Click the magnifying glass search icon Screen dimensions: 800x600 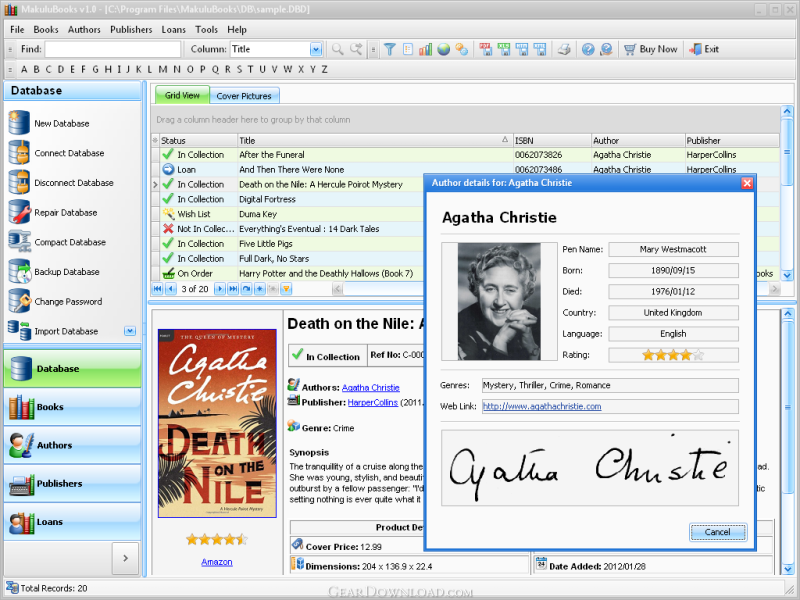click(x=337, y=49)
